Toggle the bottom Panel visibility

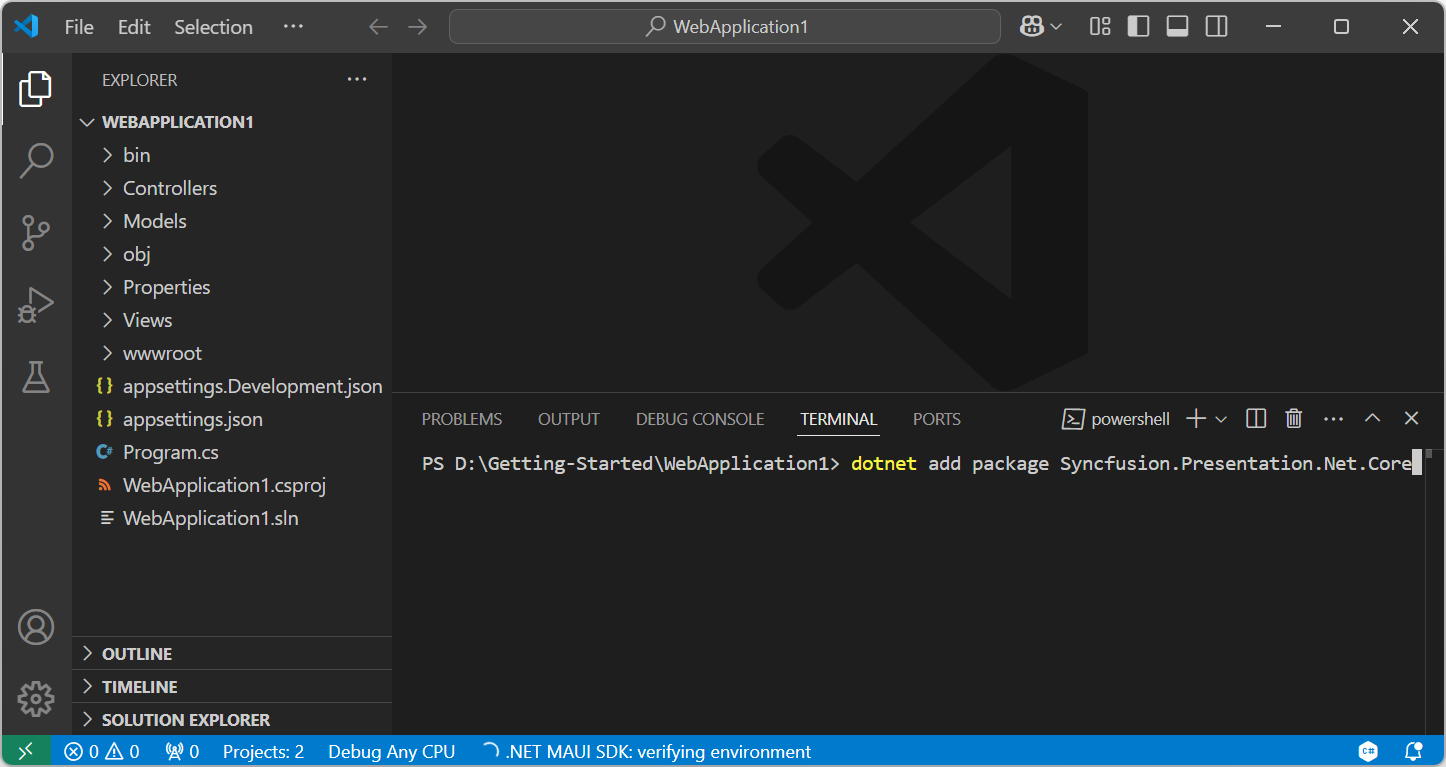pyautogui.click(x=1178, y=27)
